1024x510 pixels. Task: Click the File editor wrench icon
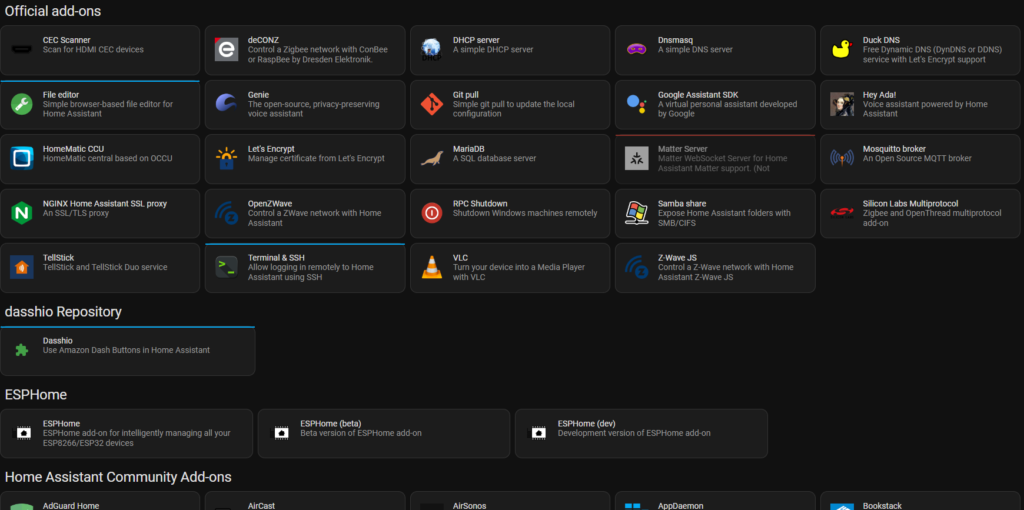point(21,104)
